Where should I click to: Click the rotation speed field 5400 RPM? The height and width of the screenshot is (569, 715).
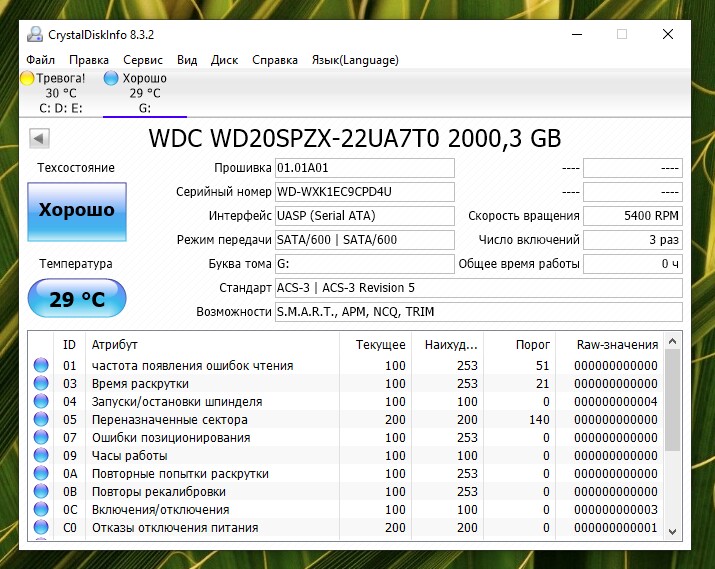tap(633, 216)
